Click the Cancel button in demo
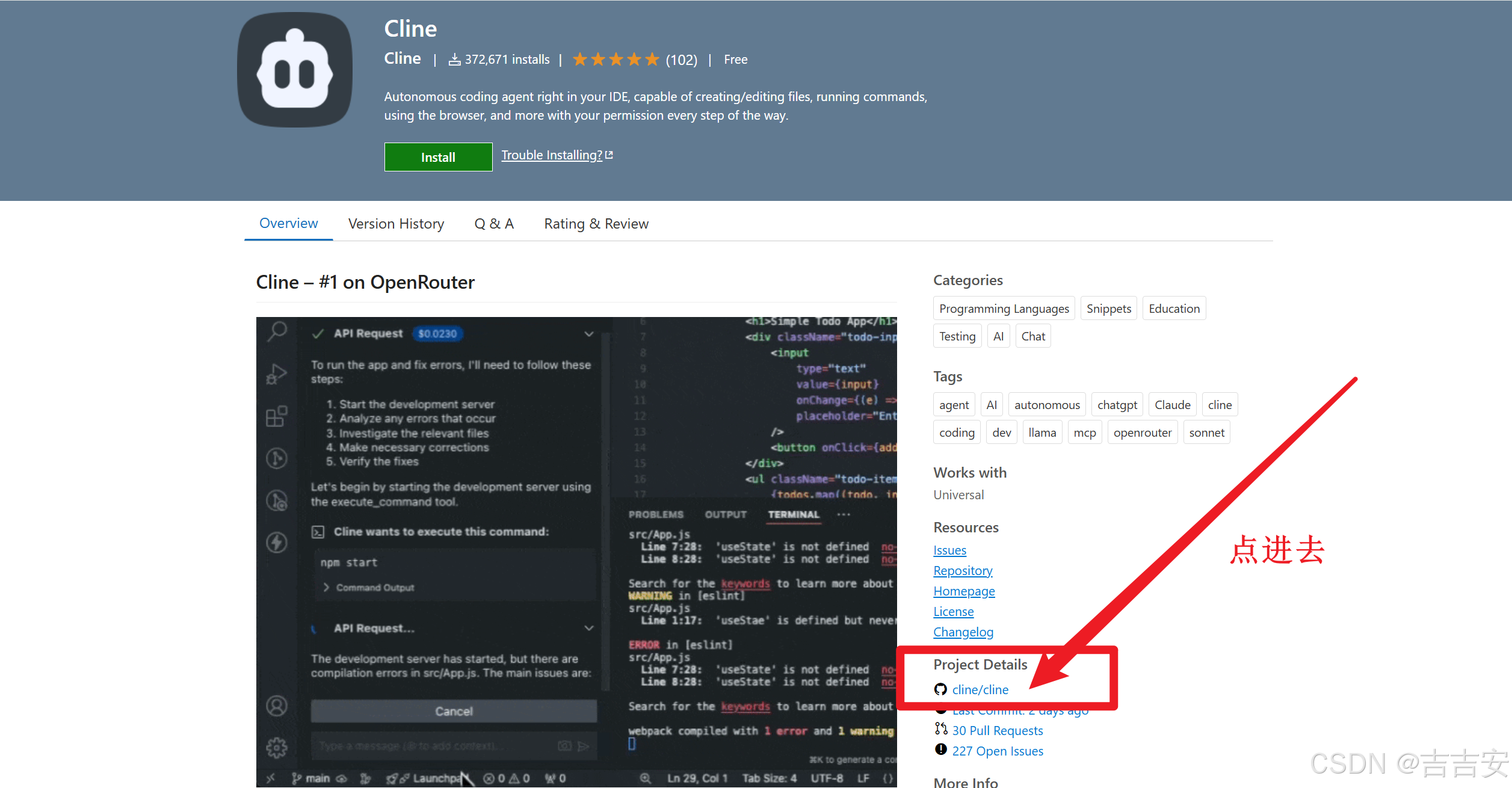Screen dimensions: 1512x788 454,712
